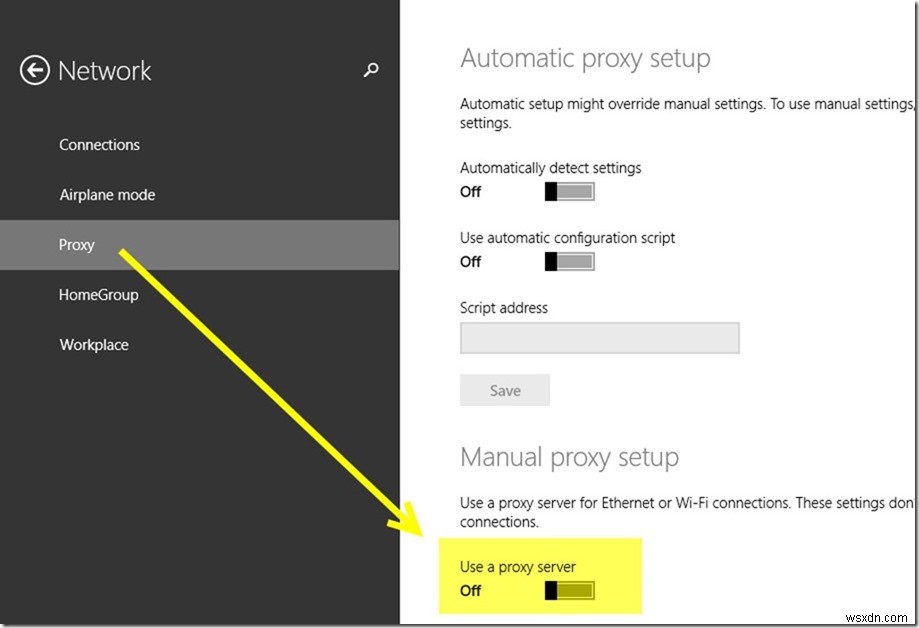Click the Network heading text
Image resolution: width=919 pixels, height=628 pixels.
[x=113, y=70]
